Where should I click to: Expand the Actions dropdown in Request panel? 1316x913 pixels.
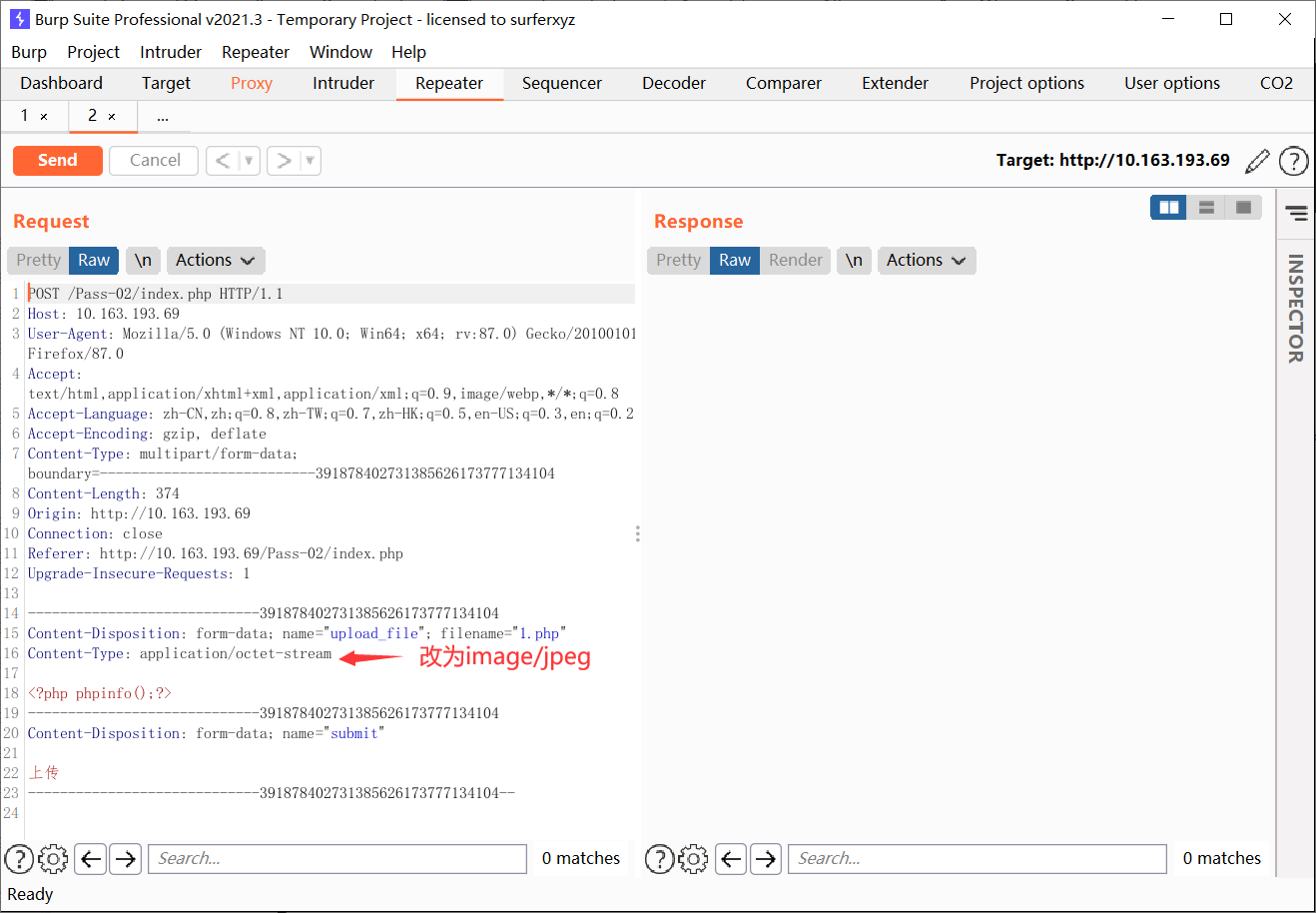pyautogui.click(x=216, y=260)
